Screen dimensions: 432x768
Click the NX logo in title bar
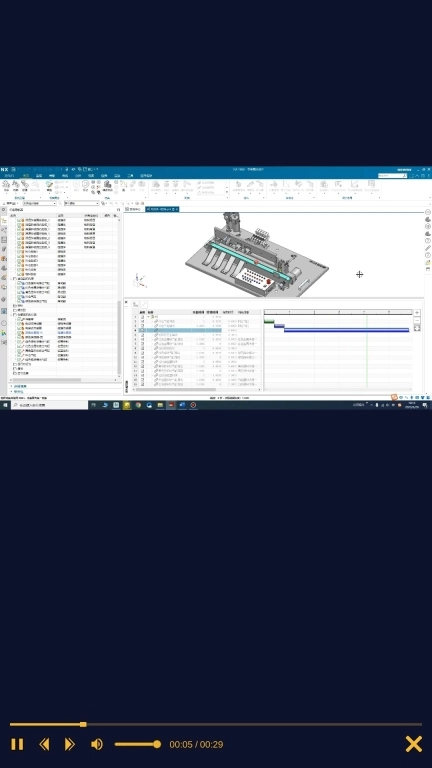(x=4, y=169)
